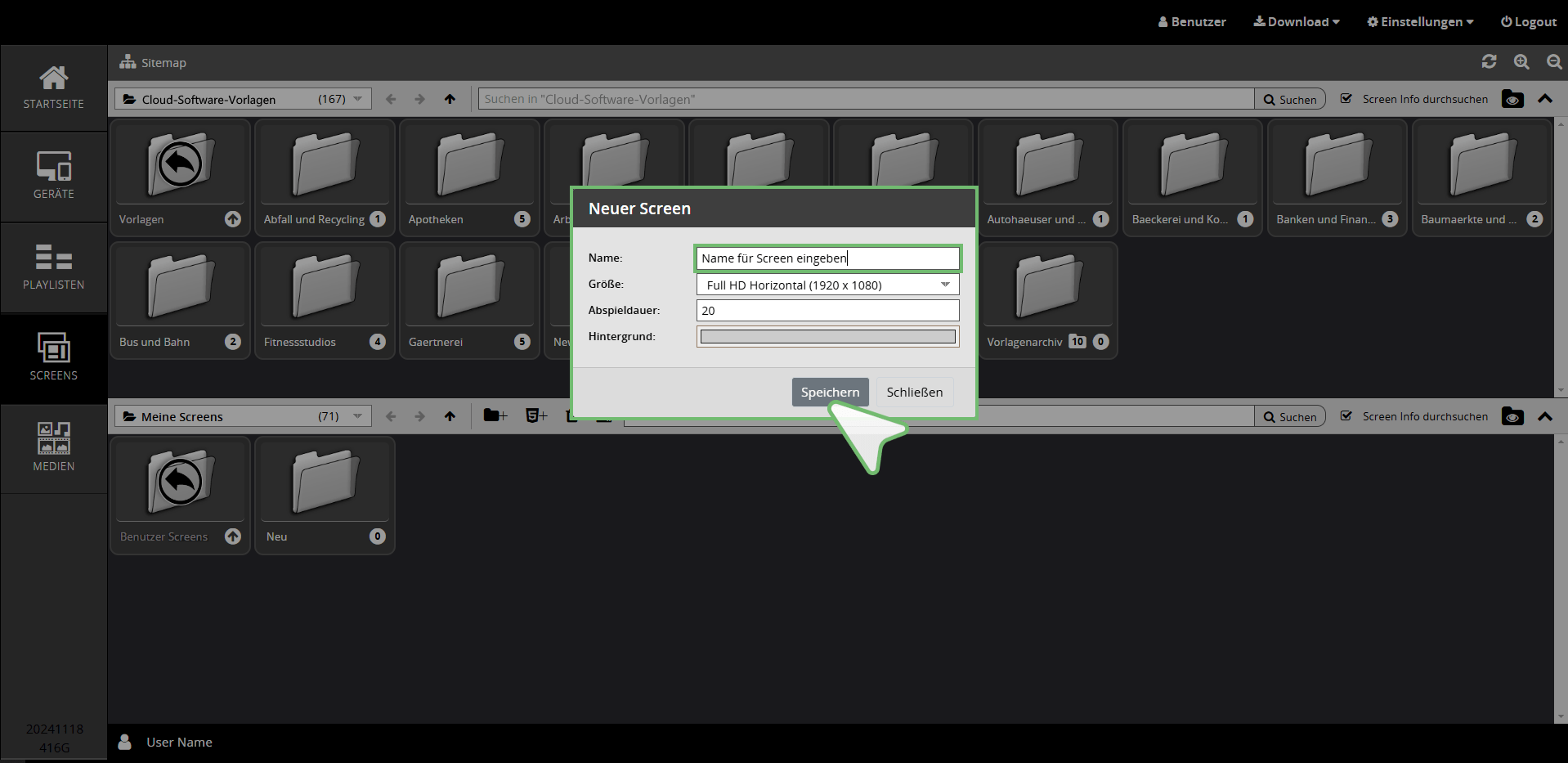The width and height of the screenshot is (1568, 763).
Task: Go up one level in Cloud-Software-Vorlagen
Action: [450, 99]
